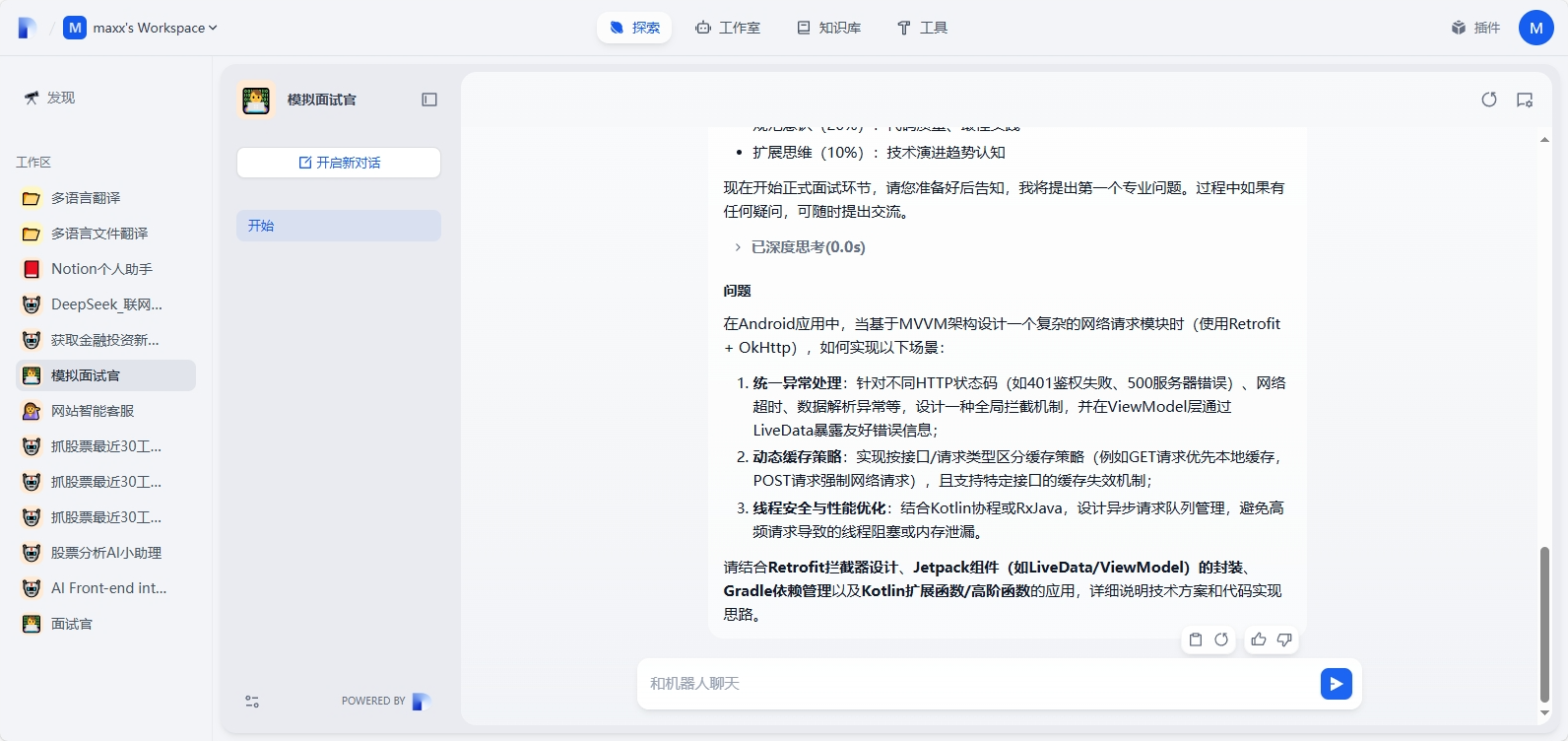Click the scrollbar down arrow
Screen dimensions: 1568x741
click(1544, 712)
